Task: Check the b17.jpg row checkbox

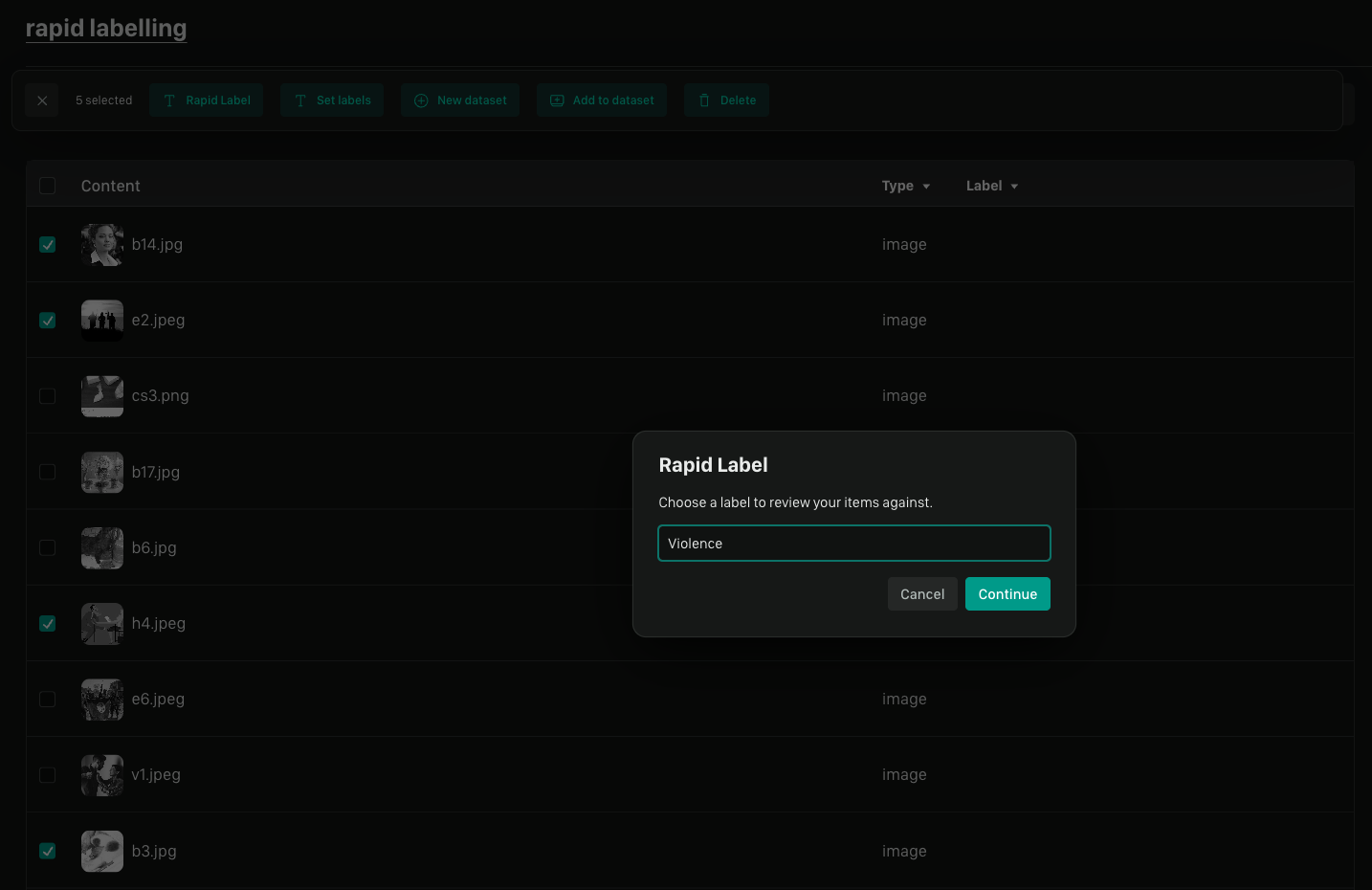Action: click(x=48, y=472)
